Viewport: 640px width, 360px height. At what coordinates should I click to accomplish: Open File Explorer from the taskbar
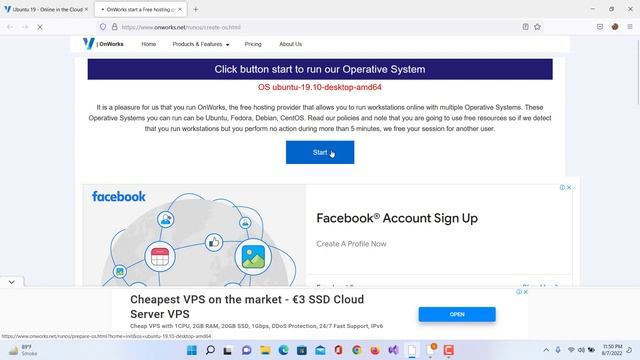(x=265, y=350)
